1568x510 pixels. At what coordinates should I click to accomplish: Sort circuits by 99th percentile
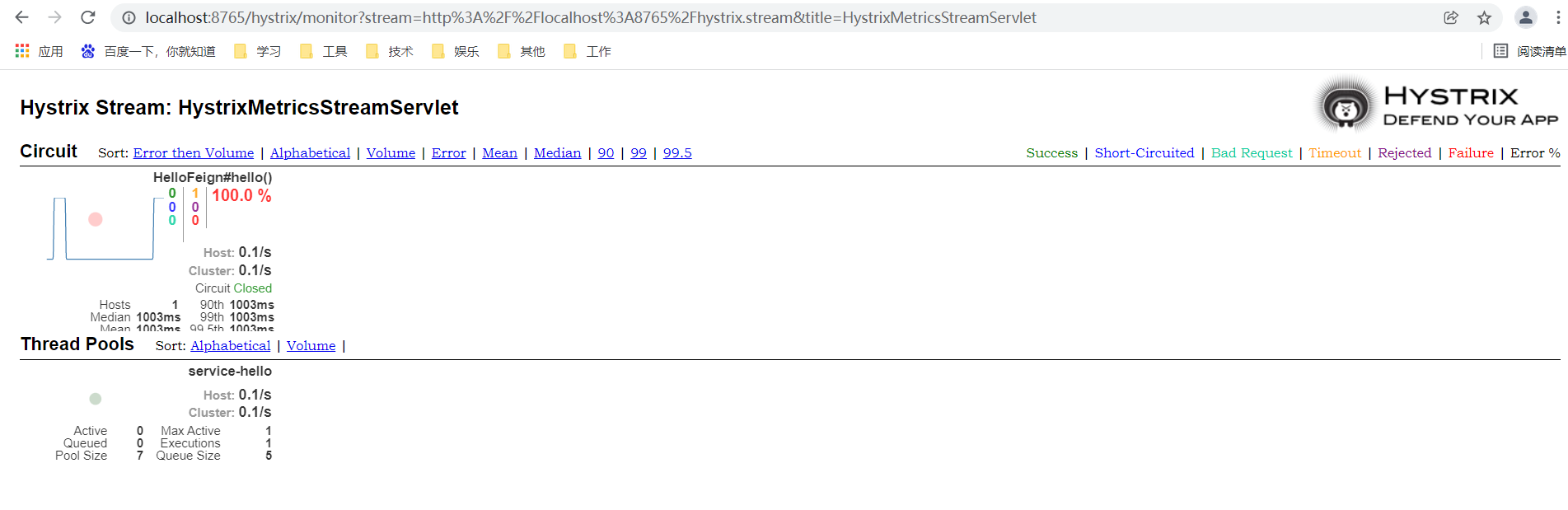pos(639,153)
